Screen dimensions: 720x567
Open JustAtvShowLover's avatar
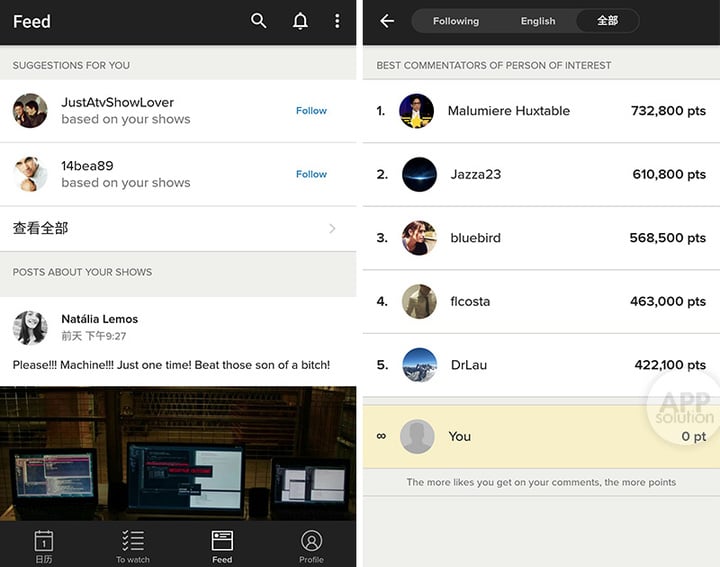pos(30,111)
